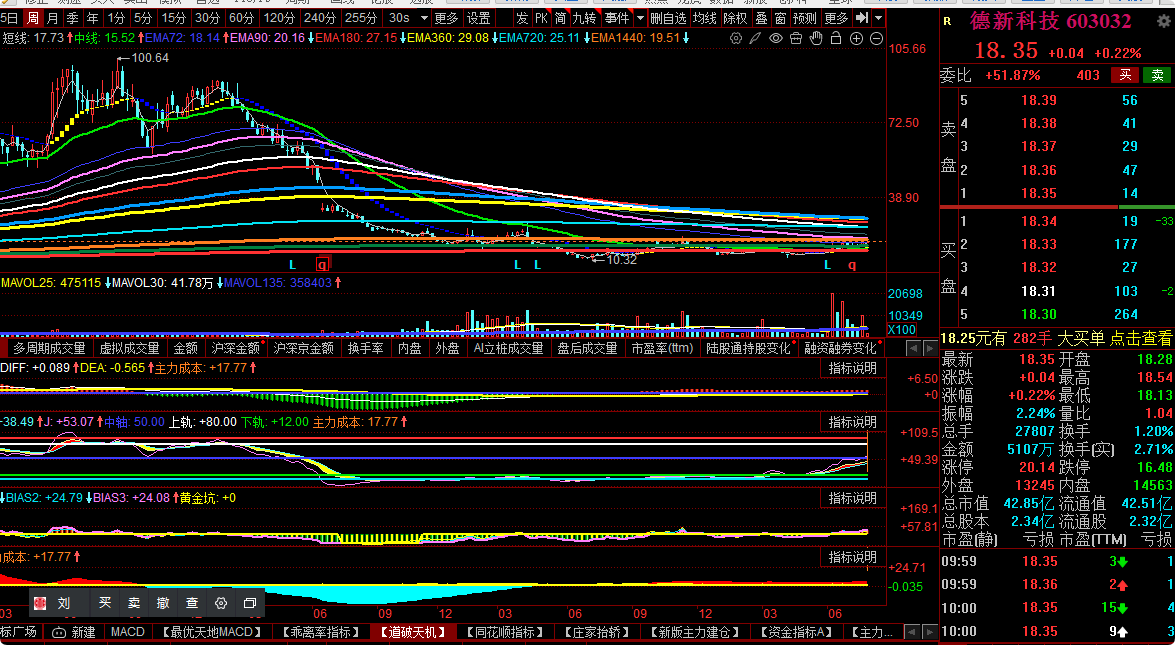Toggle the eye visibility icon in the chart toolbar
The image size is (1175, 645).
click(x=776, y=37)
